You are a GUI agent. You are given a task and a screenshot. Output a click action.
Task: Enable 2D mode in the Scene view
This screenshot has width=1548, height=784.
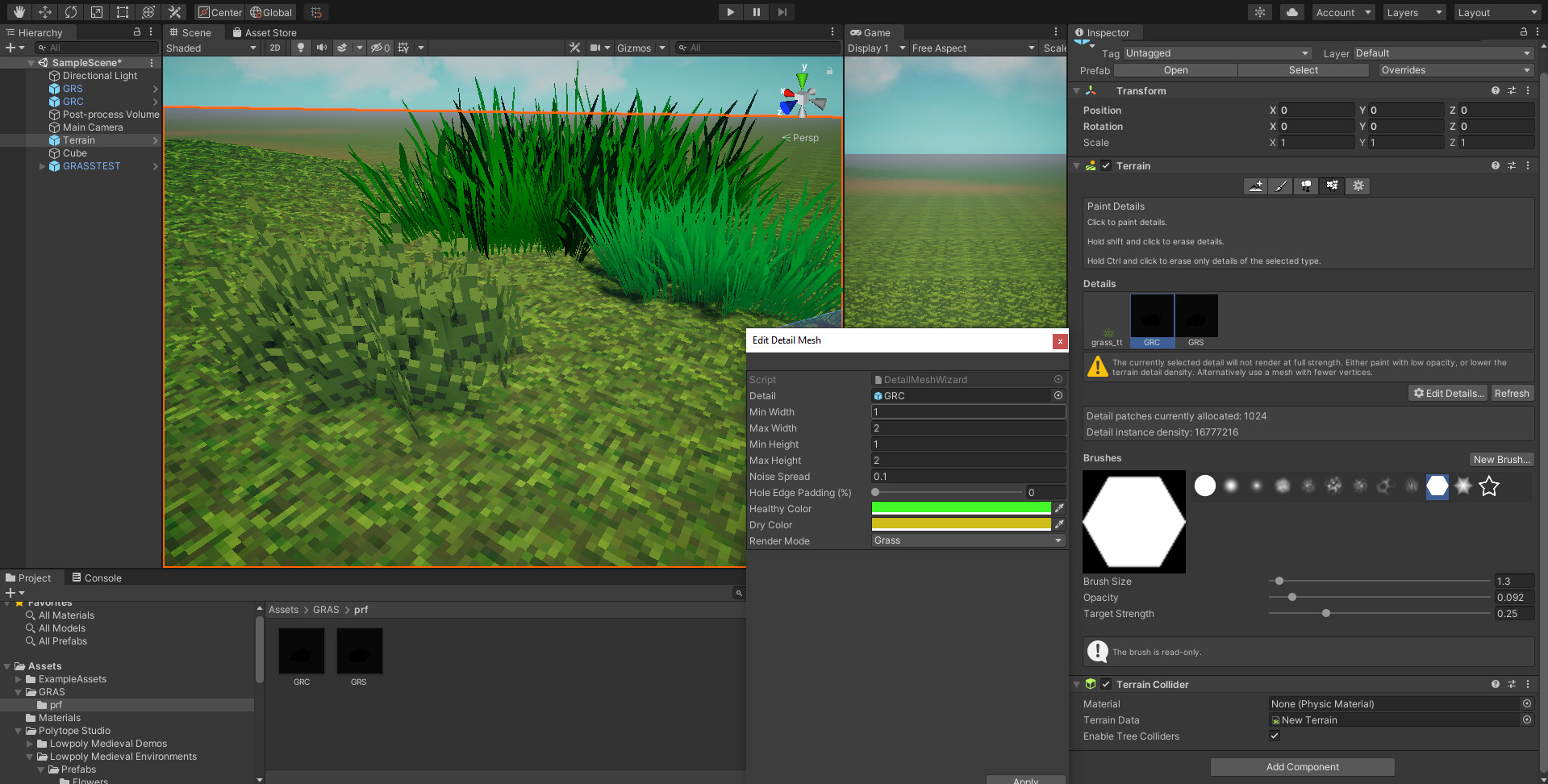[274, 48]
